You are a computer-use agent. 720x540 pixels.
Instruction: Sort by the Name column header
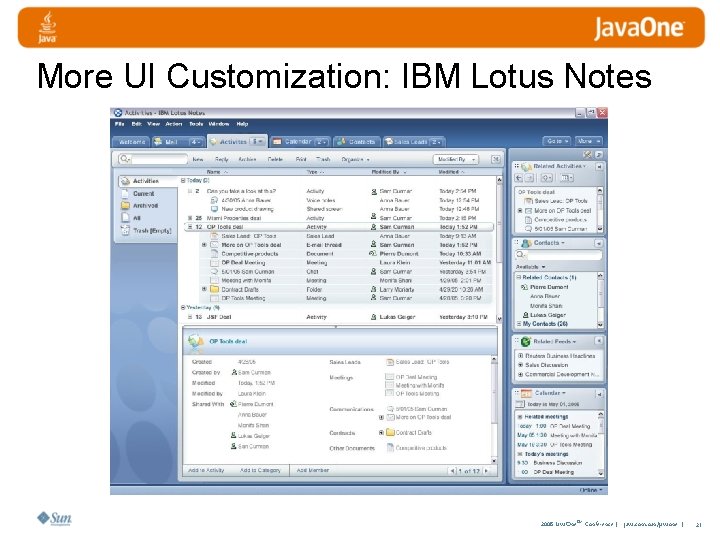coord(217,172)
